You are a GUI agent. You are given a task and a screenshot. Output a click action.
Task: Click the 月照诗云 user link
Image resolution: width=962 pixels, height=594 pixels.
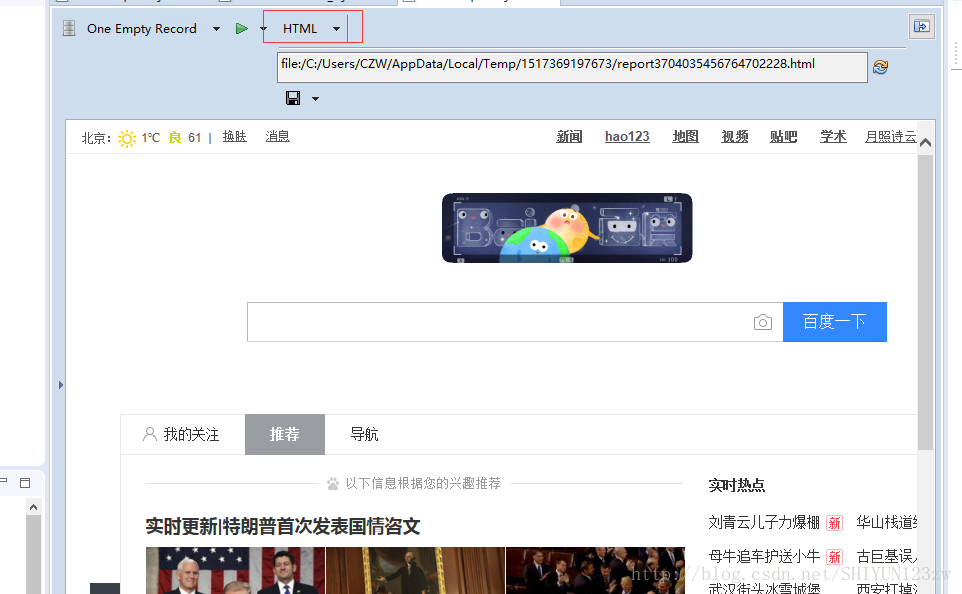point(890,137)
